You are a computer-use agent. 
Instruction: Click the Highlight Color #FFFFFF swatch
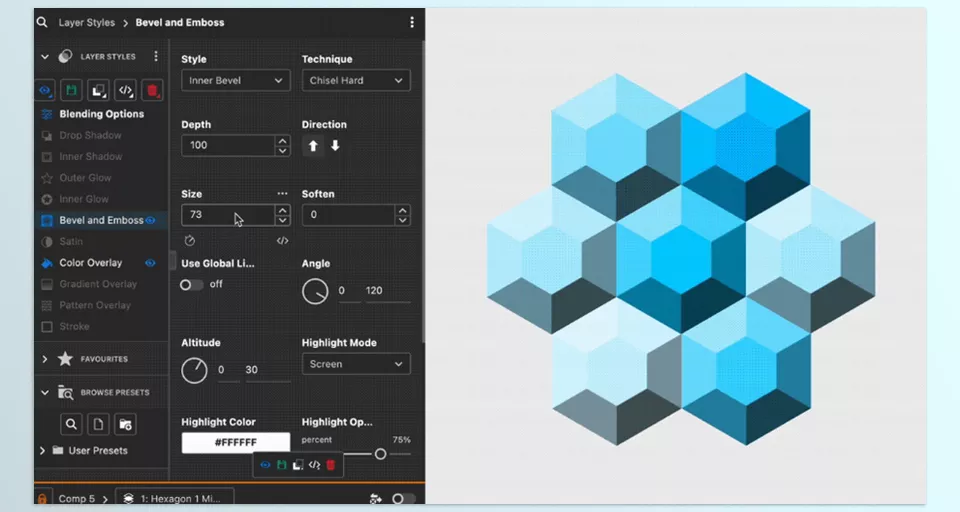(236, 442)
